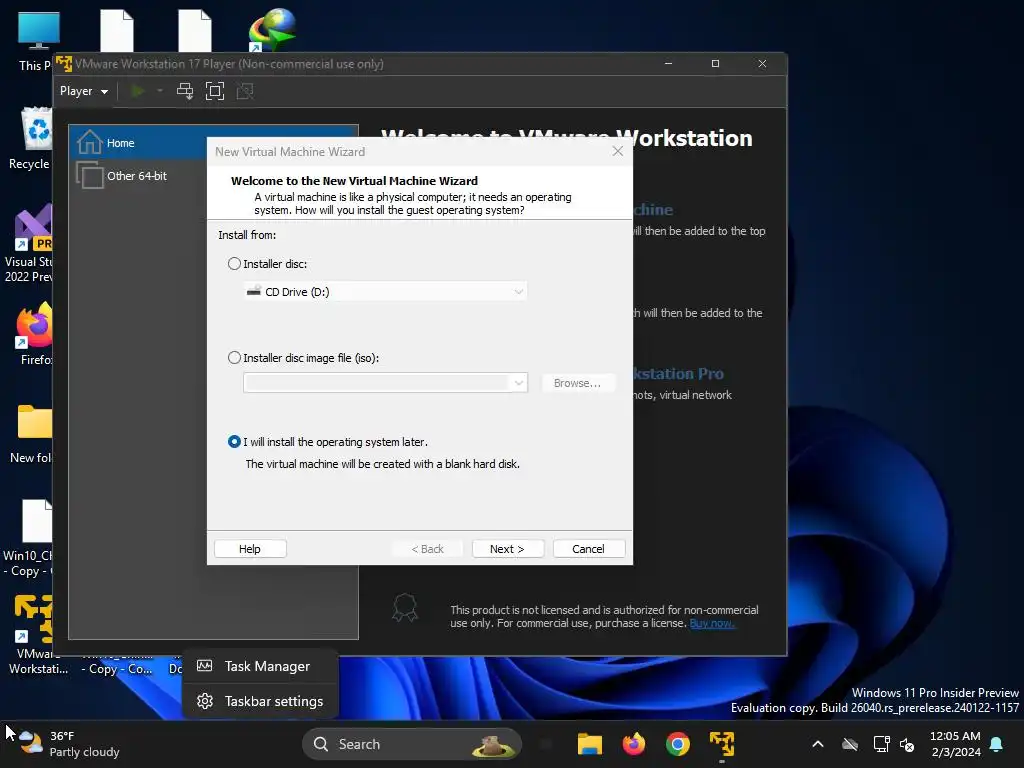
Task: Select the Recycle Bin desktop icon
Action: (x=30, y=138)
